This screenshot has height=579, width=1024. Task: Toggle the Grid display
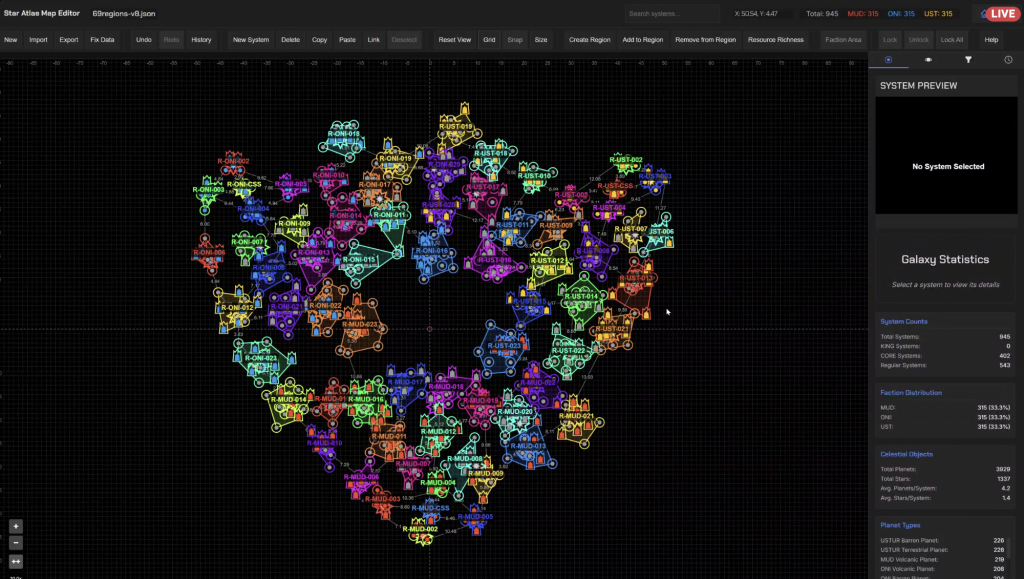coord(489,40)
